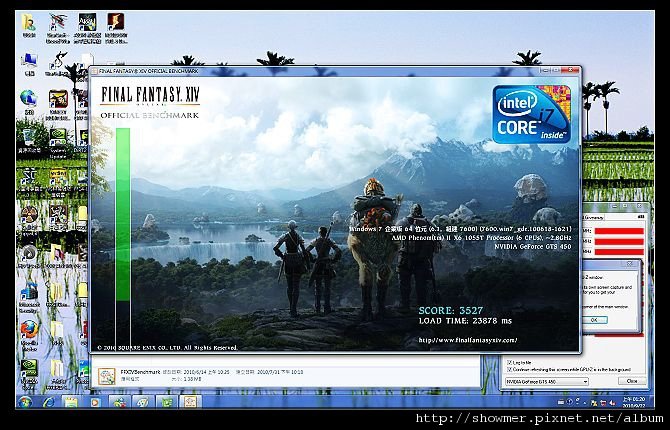This screenshot has height=430, width=670.
Task: Click OK in the GPU-Z screenshot dialog
Action: 594,320
